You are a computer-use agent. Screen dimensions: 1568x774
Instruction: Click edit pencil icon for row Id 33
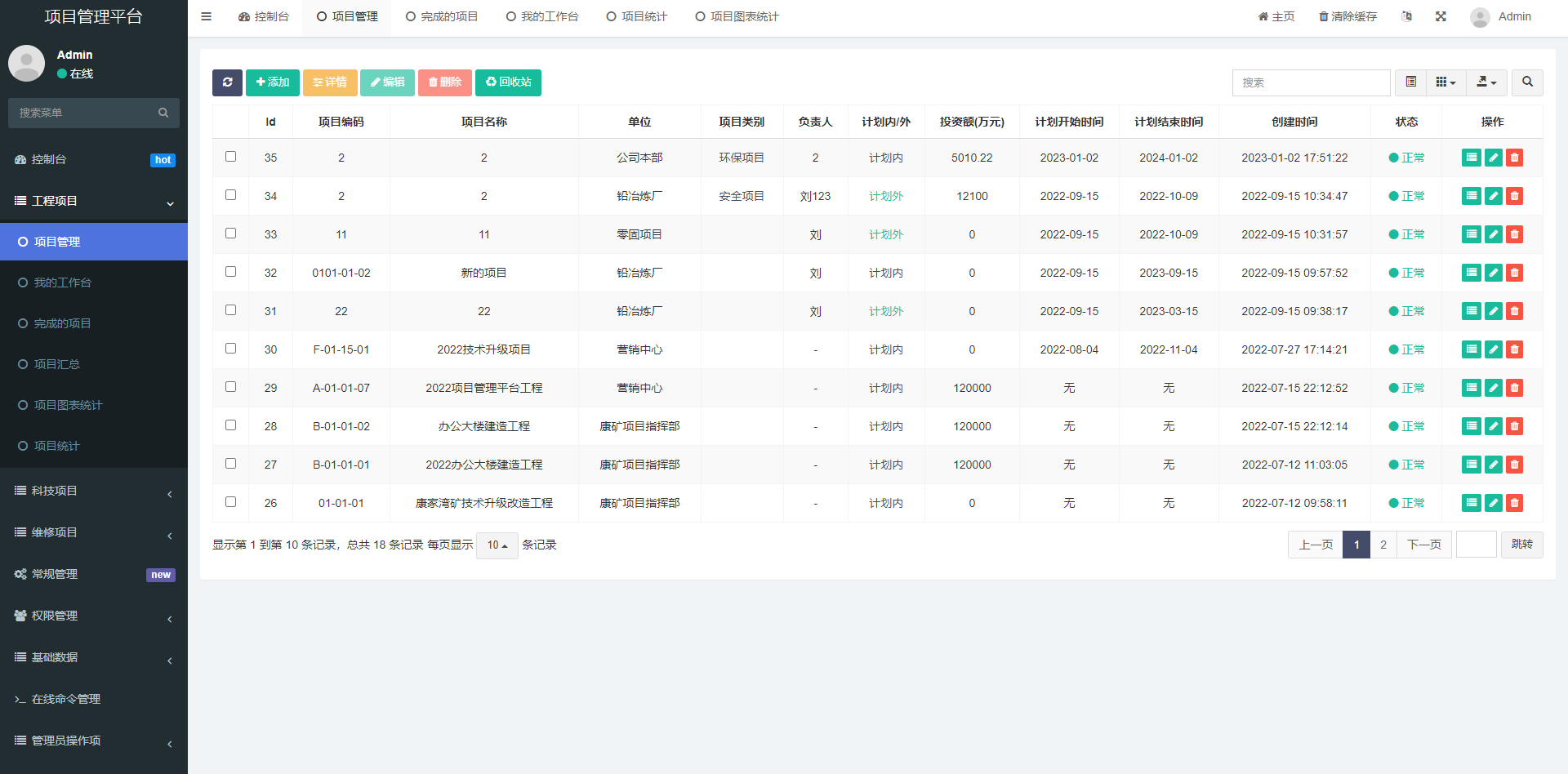1493,234
